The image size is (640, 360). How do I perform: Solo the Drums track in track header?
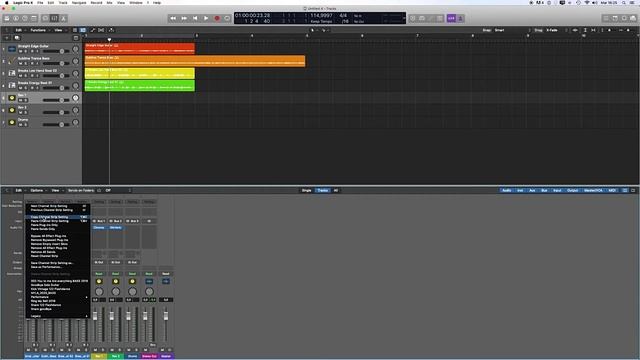(25, 125)
